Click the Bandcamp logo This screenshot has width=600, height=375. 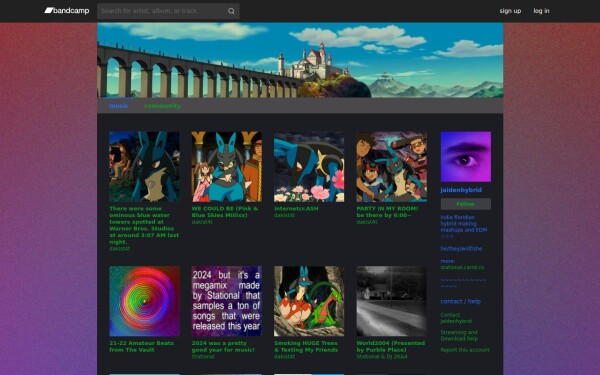(67, 11)
